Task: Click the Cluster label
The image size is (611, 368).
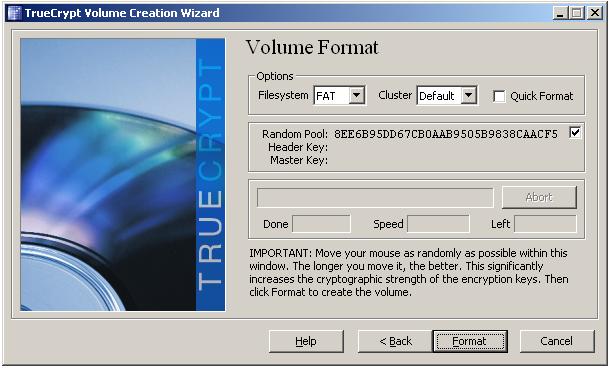Action: pyautogui.click(x=395, y=96)
